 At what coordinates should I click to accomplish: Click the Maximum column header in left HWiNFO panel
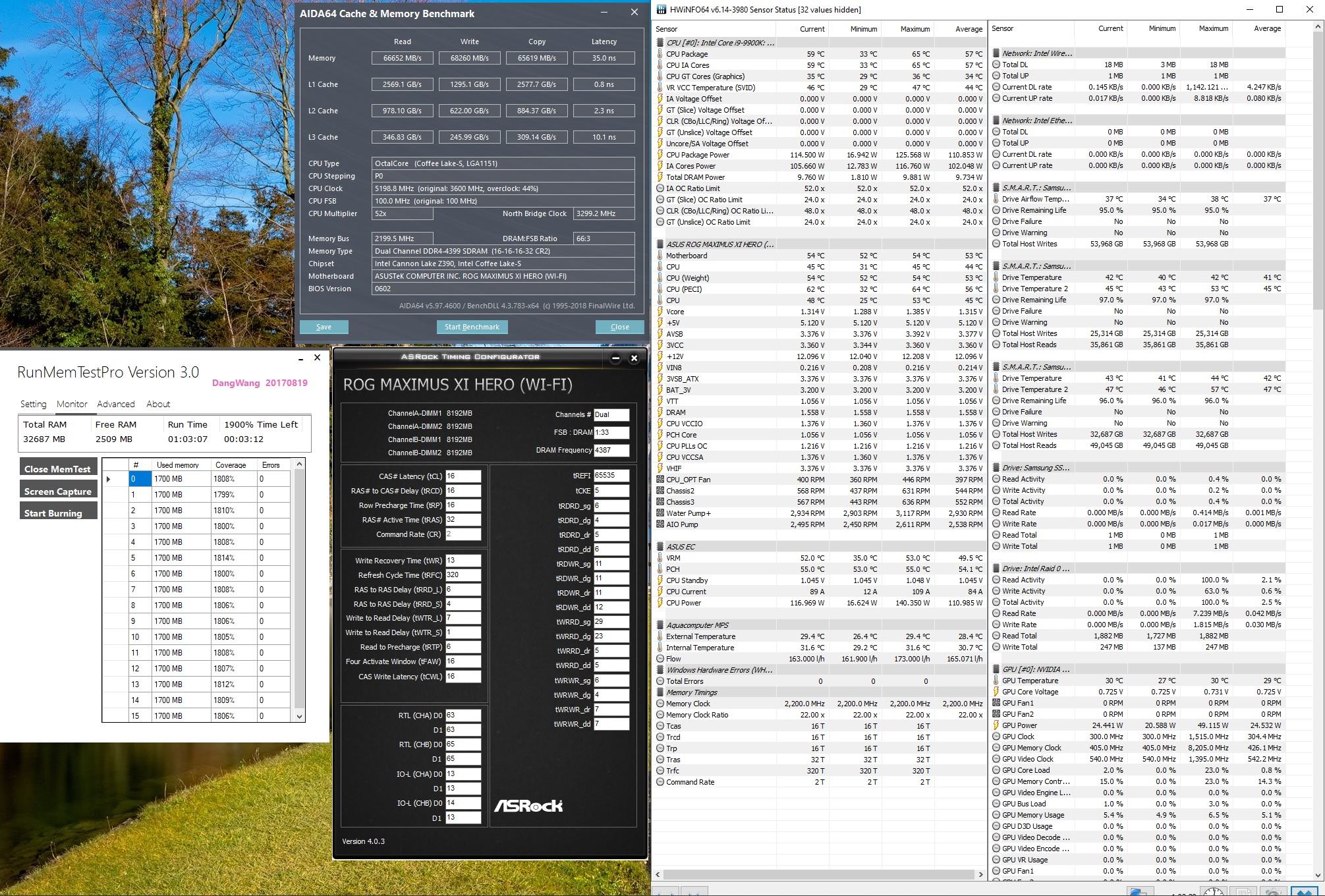(x=907, y=28)
